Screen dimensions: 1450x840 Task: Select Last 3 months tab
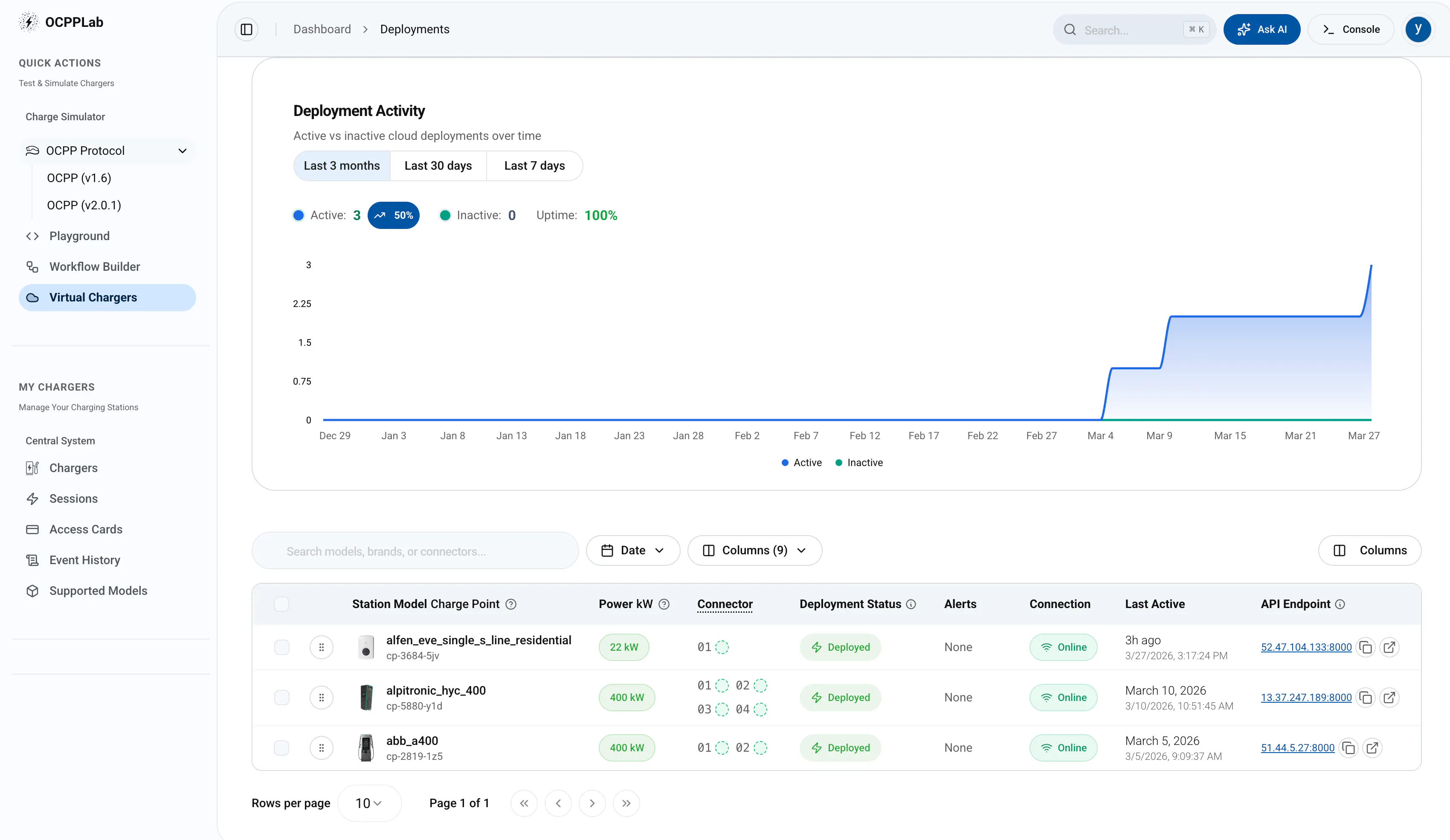tap(342, 166)
